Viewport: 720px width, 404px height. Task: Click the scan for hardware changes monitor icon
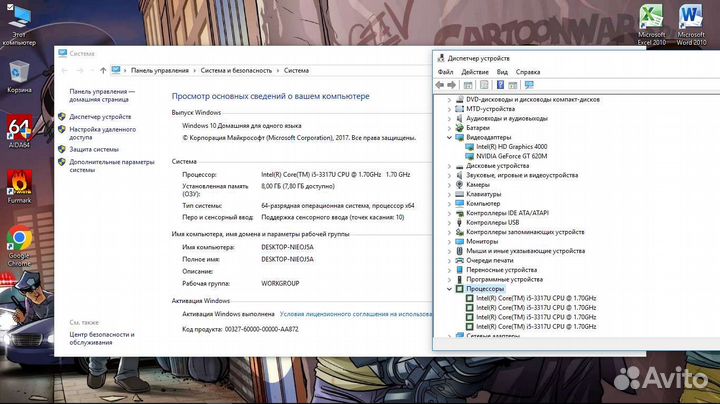click(529, 85)
